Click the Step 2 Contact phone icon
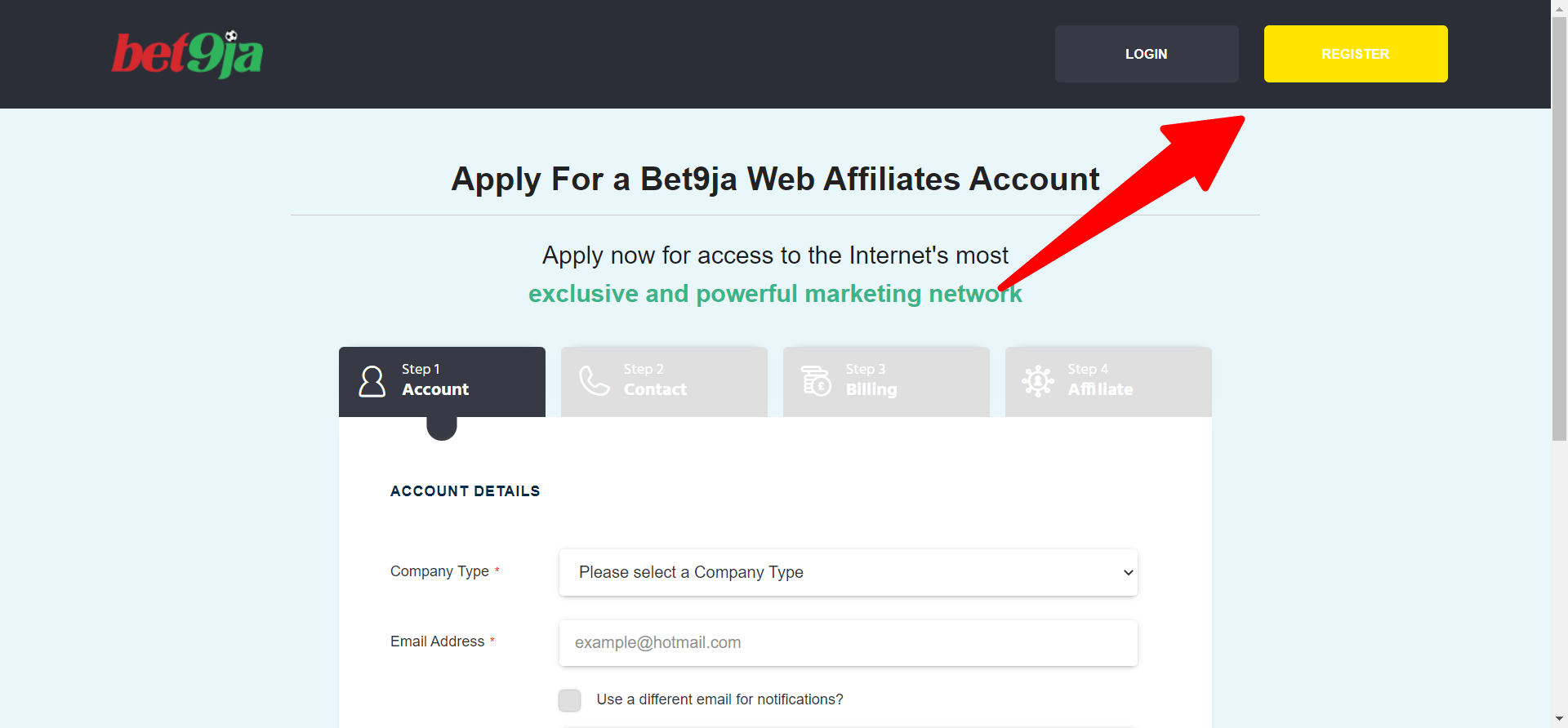This screenshot has height=728, width=1568. coord(594,380)
